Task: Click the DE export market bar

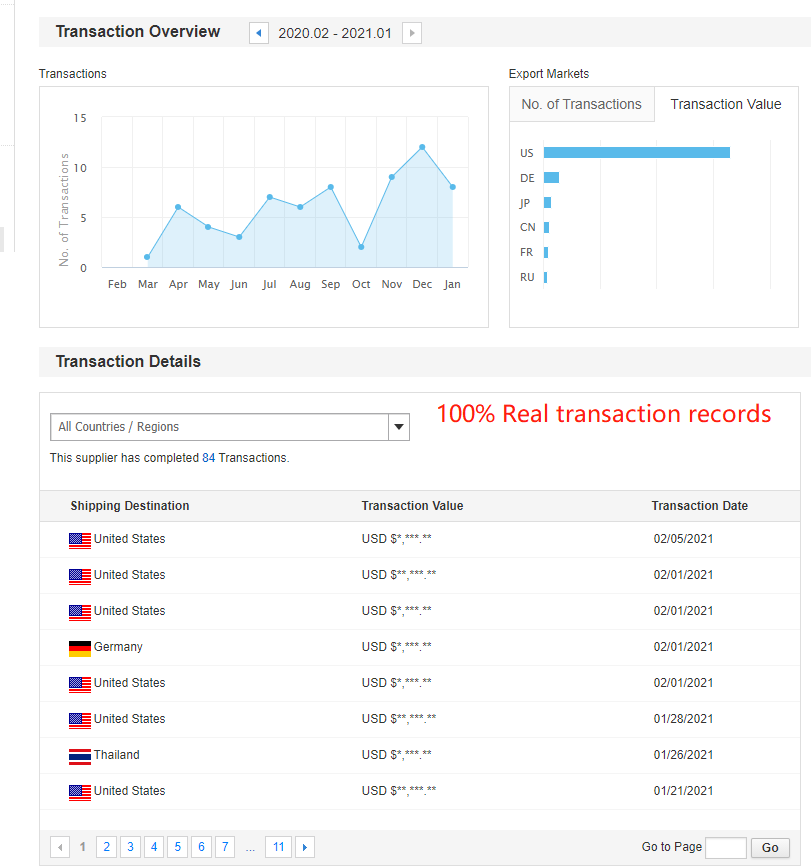Action: coord(551,178)
